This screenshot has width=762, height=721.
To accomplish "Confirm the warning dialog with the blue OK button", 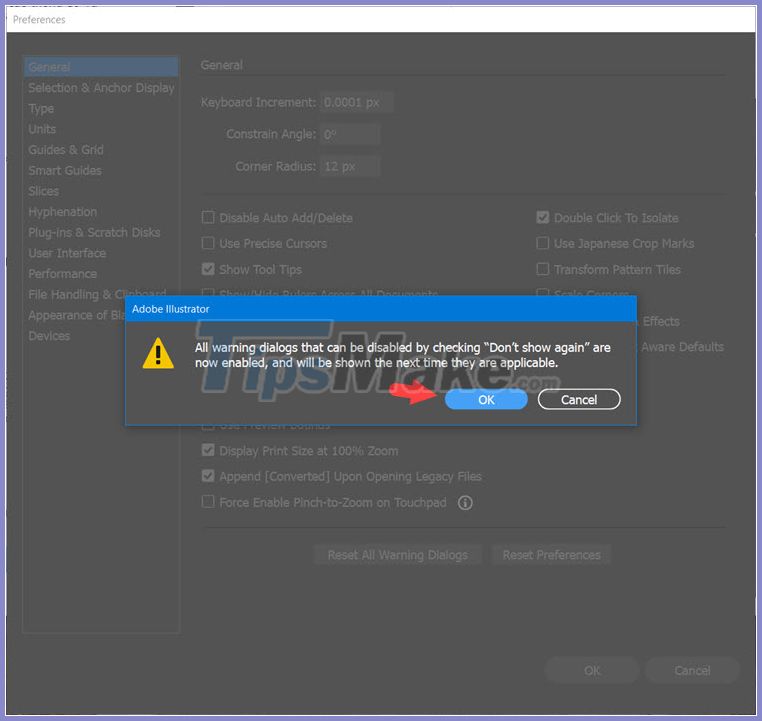I will click(x=485, y=399).
